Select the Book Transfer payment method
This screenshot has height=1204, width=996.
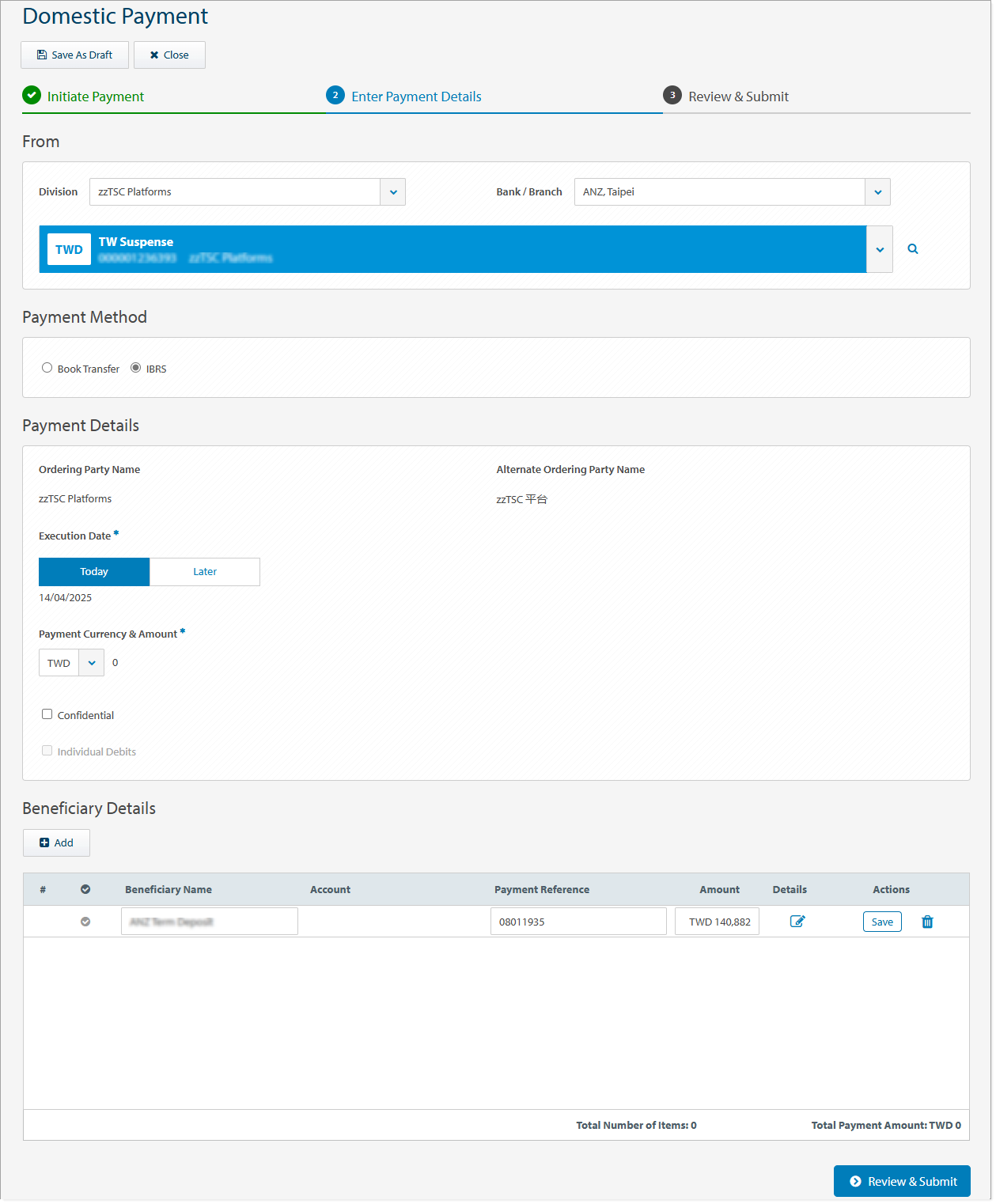(47, 367)
